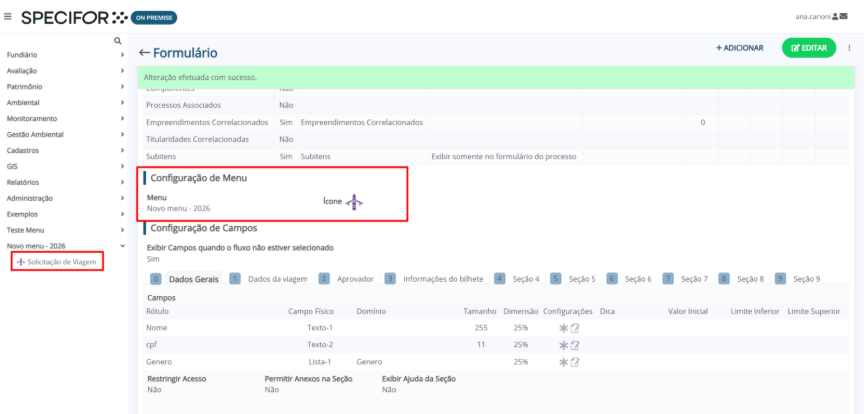Open the ana.carioni user name
864x414 pixels.
[813, 17]
